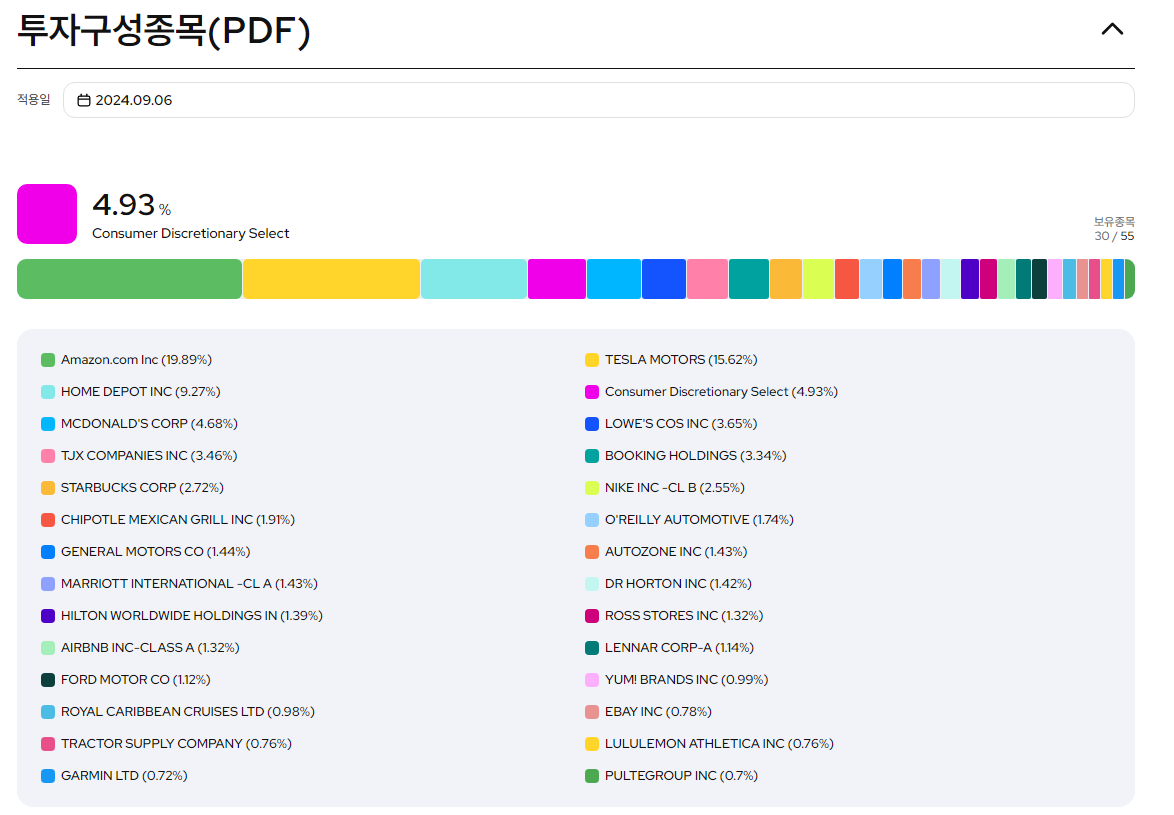Click the PULTEGROUP INC (0.7%) entry
The image size is (1174, 815).
[672, 776]
